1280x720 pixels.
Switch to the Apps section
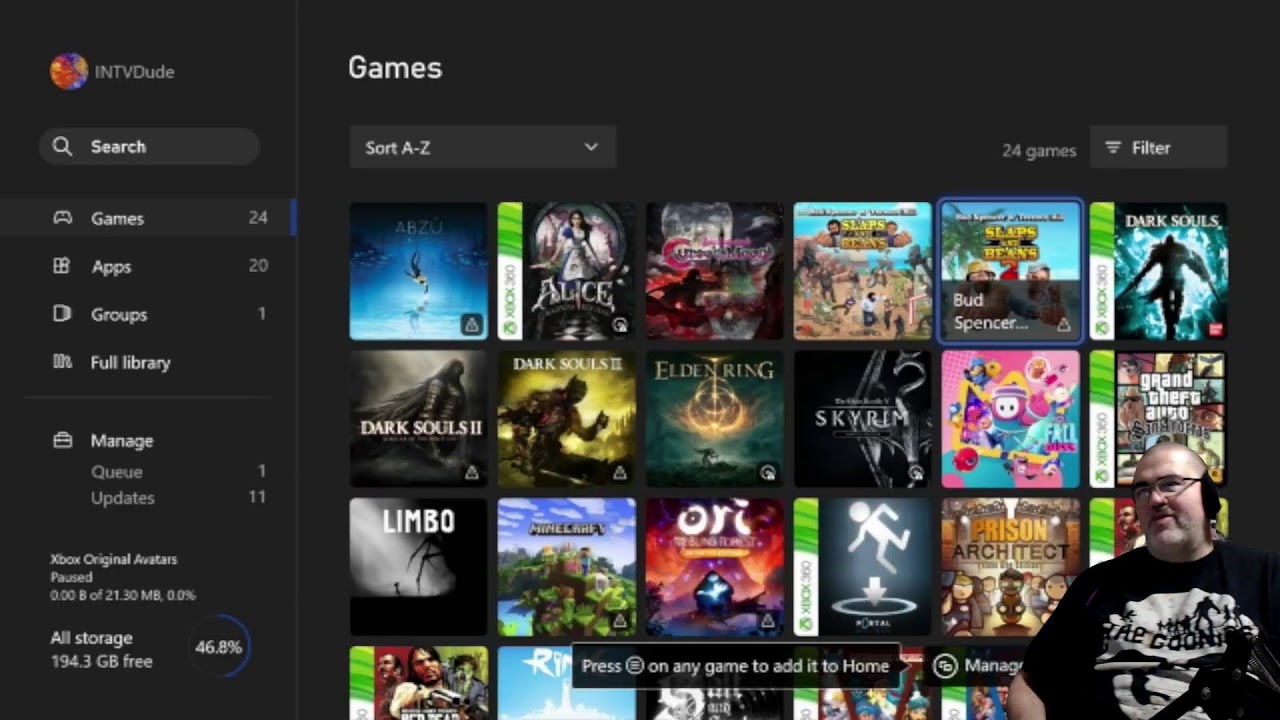tap(148, 266)
